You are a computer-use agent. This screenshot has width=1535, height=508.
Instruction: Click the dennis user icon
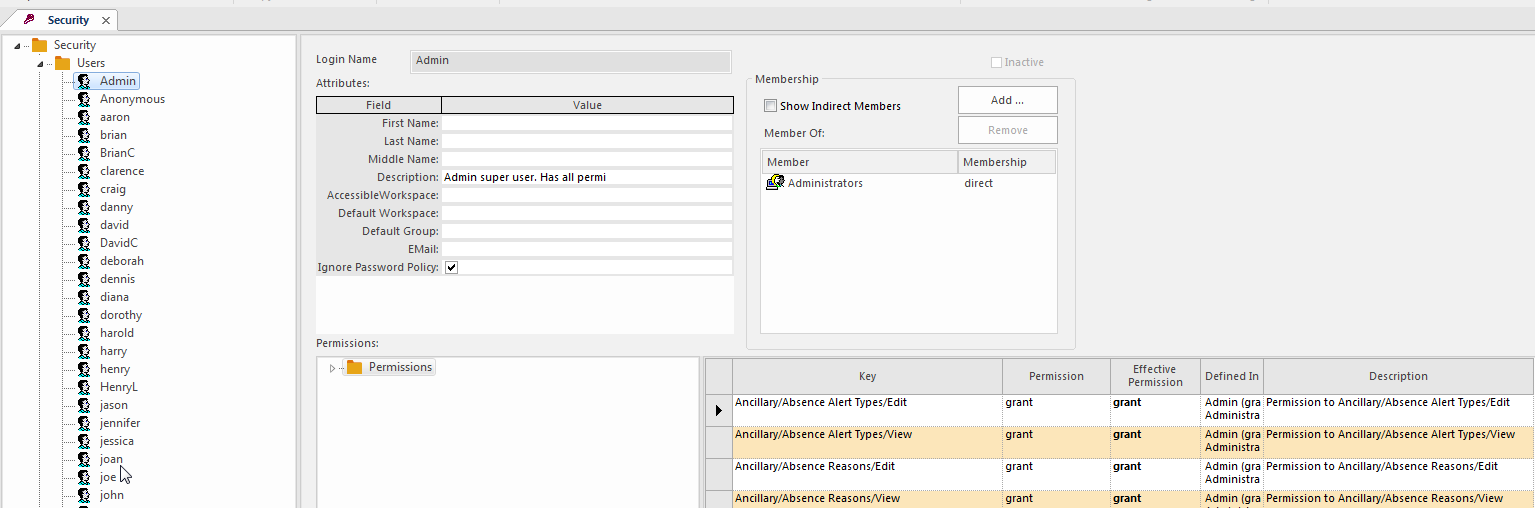pyautogui.click(x=84, y=279)
